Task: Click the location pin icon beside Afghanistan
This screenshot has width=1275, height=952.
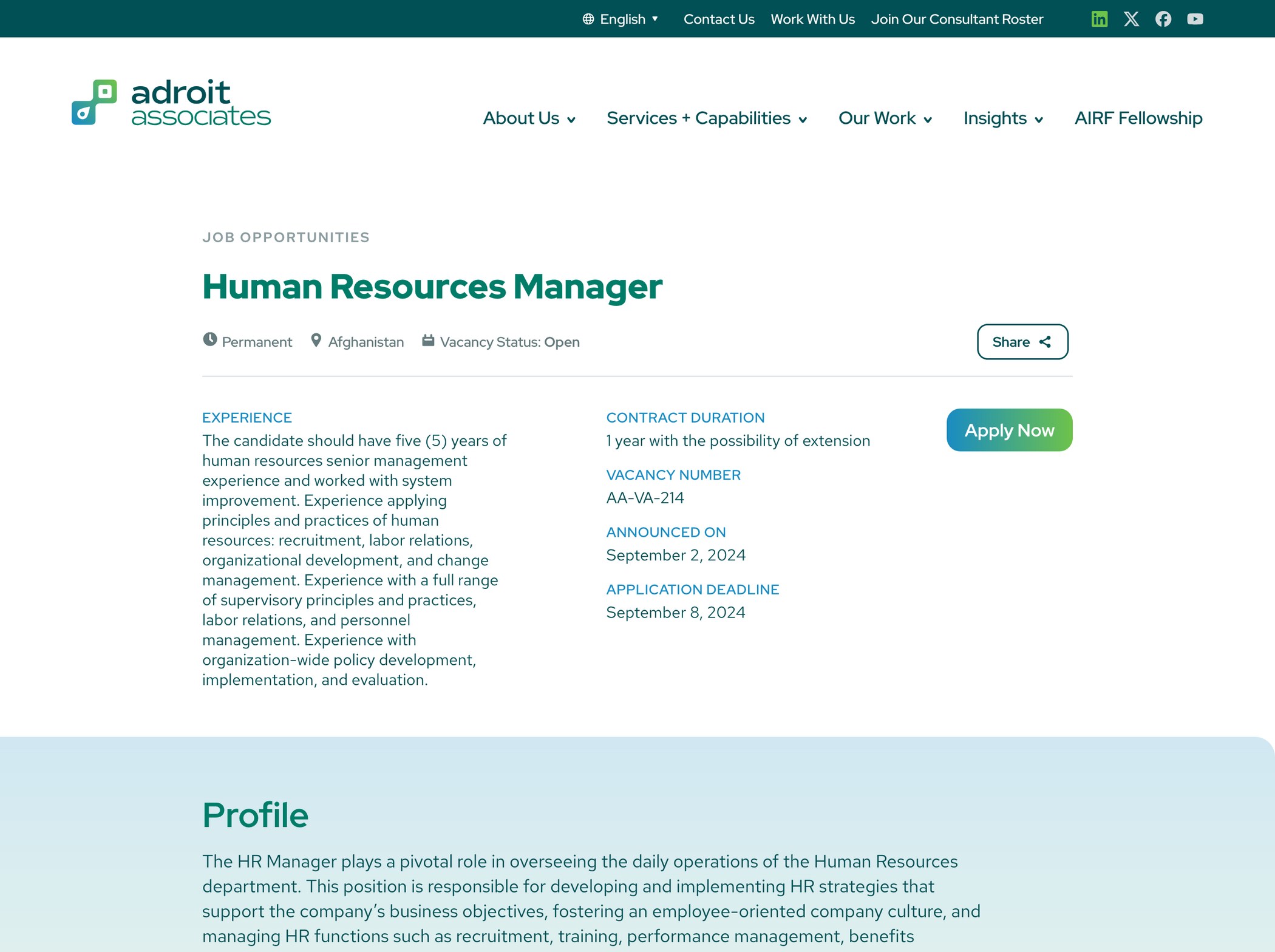Action: click(316, 340)
